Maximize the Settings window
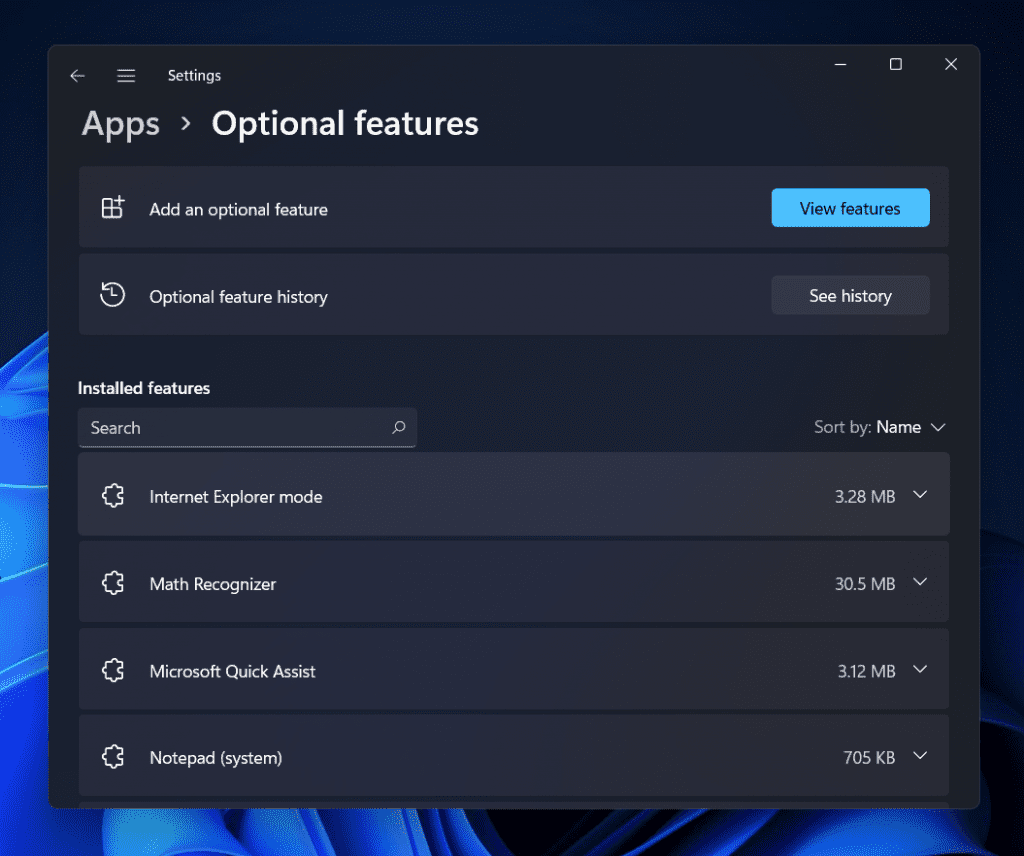Image resolution: width=1024 pixels, height=856 pixels. [896, 64]
